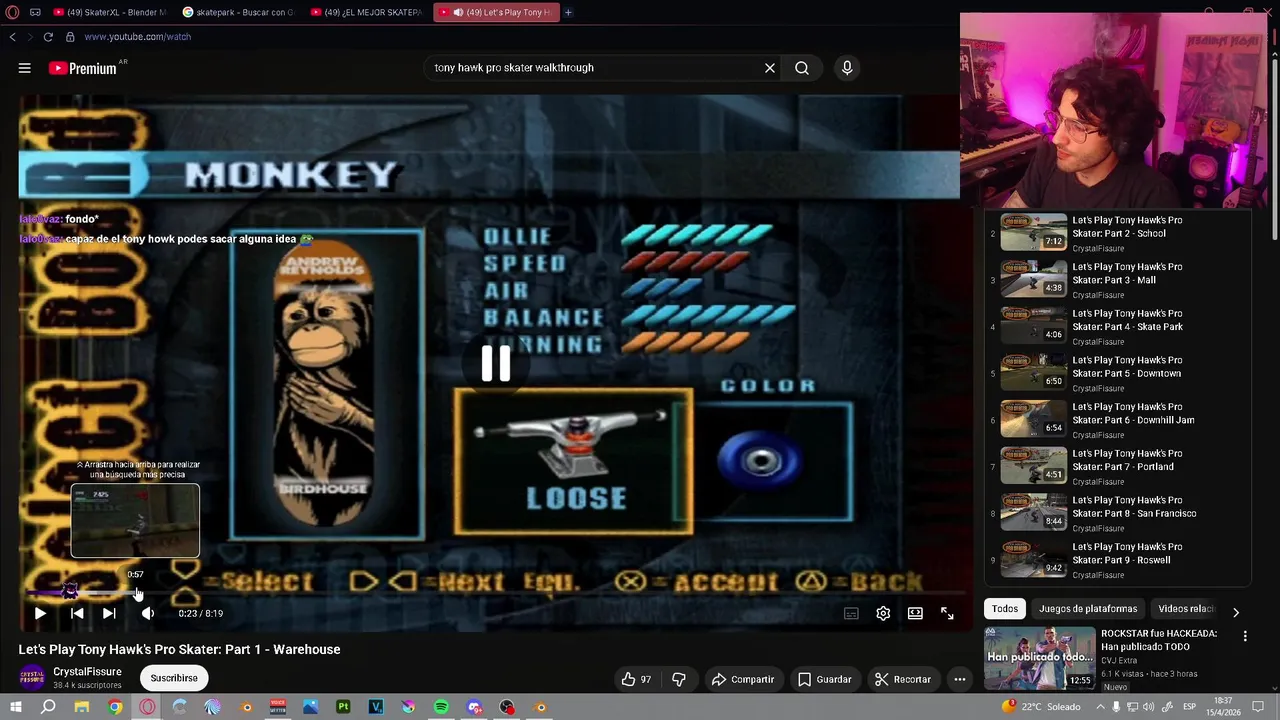
Task: Open playlist video Part 5 - Downtown
Action: 1115,373
